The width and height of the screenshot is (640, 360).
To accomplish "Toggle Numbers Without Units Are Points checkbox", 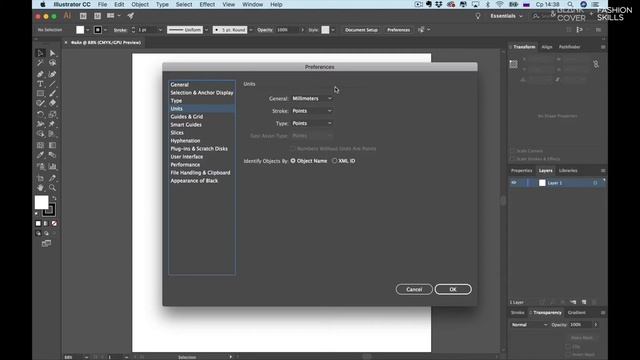I will [293, 149].
